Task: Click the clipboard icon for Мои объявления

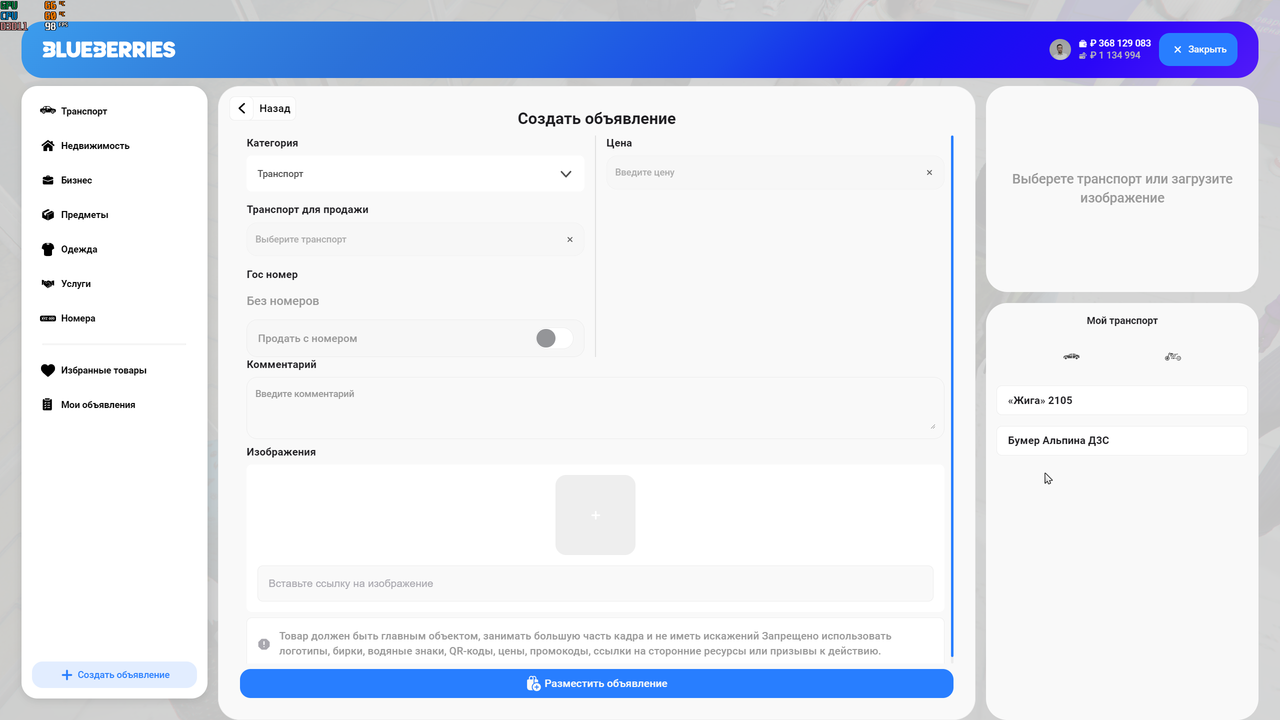Action: tap(47, 405)
